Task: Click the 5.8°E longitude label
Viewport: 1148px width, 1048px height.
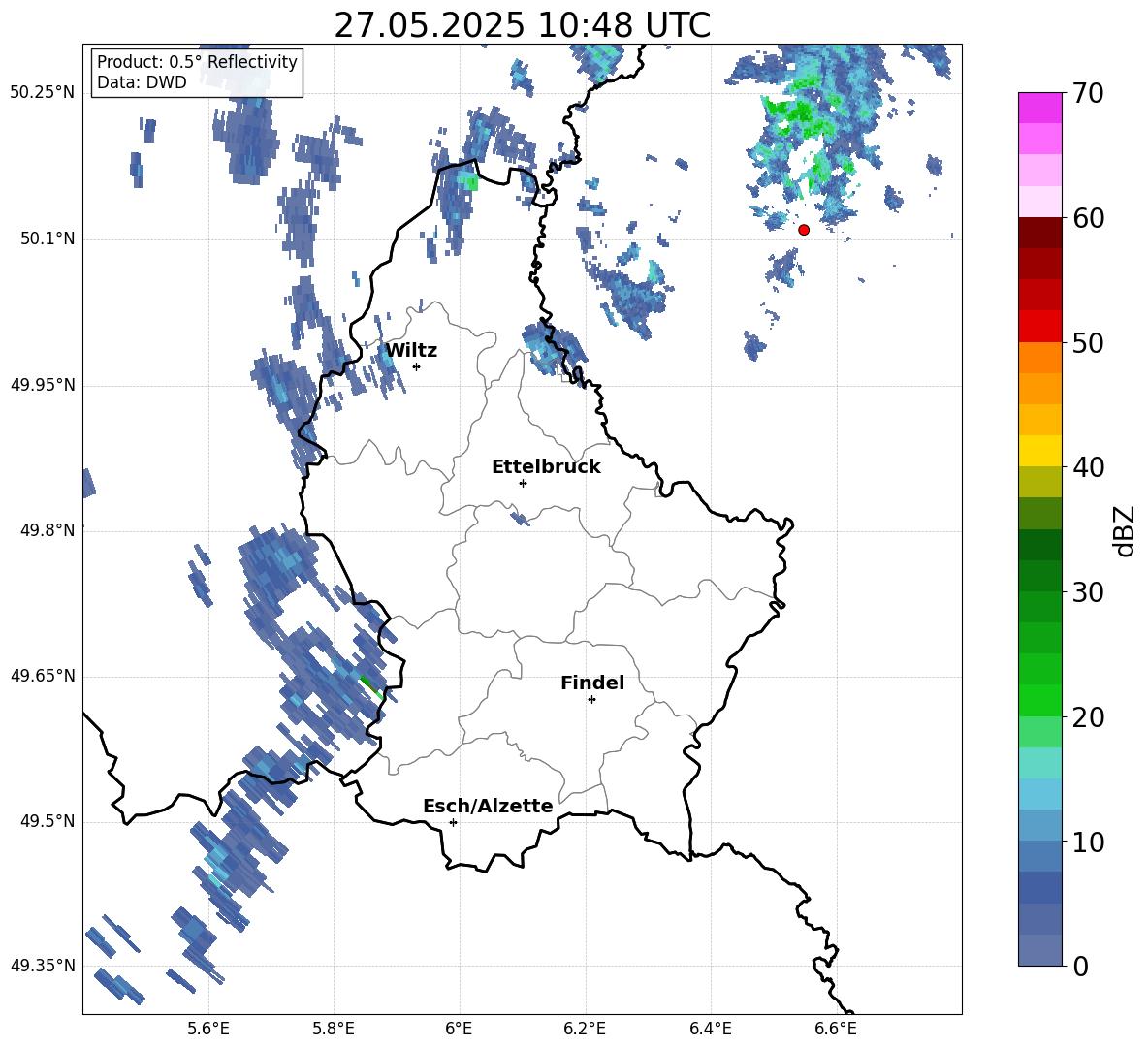Action: [x=334, y=1029]
